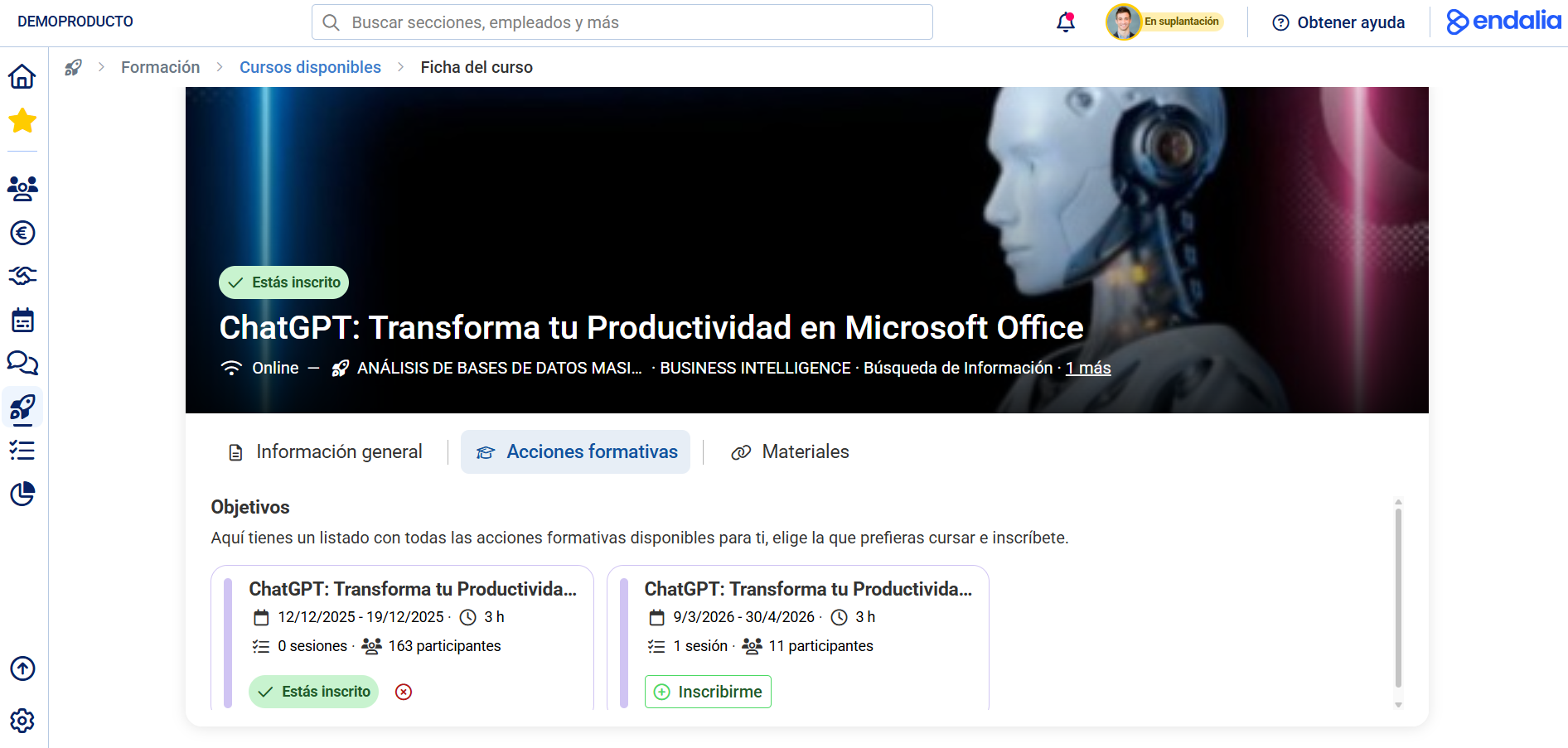Click '11 participantes' text
The width and height of the screenshot is (1568, 748).
click(820, 646)
